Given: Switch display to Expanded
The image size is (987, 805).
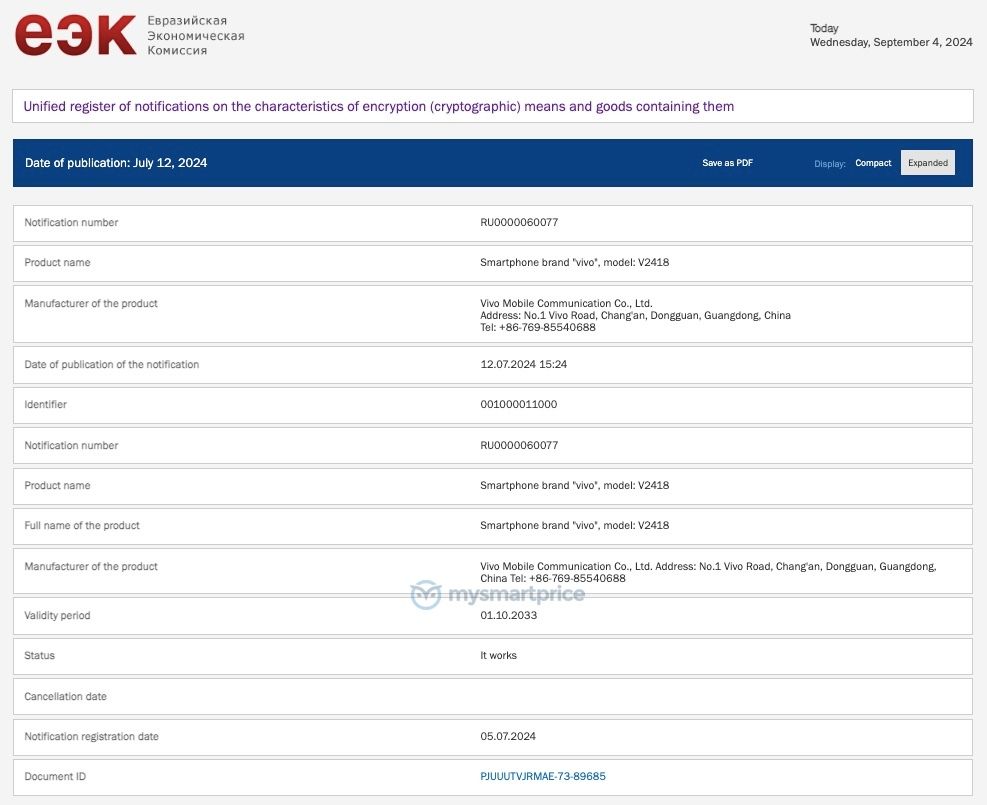Looking at the screenshot, I should point(927,162).
